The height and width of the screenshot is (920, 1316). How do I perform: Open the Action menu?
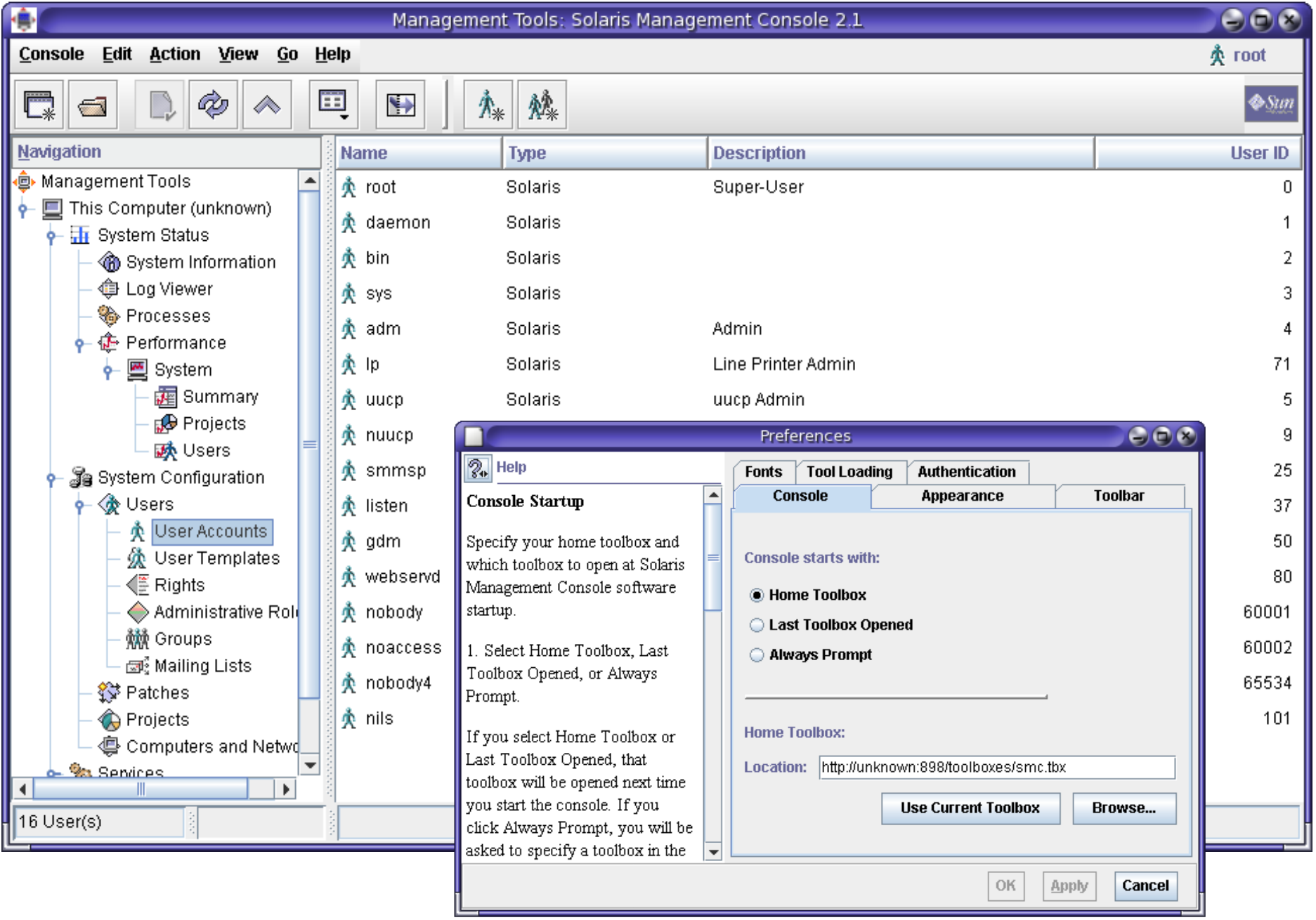(174, 54)
